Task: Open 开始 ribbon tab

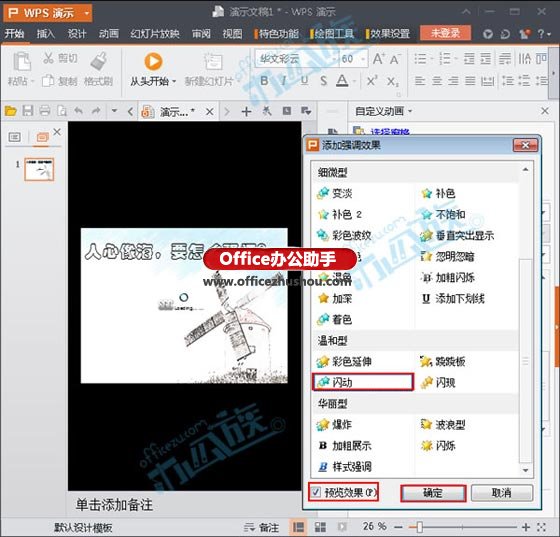Action: tap(15, 34)
